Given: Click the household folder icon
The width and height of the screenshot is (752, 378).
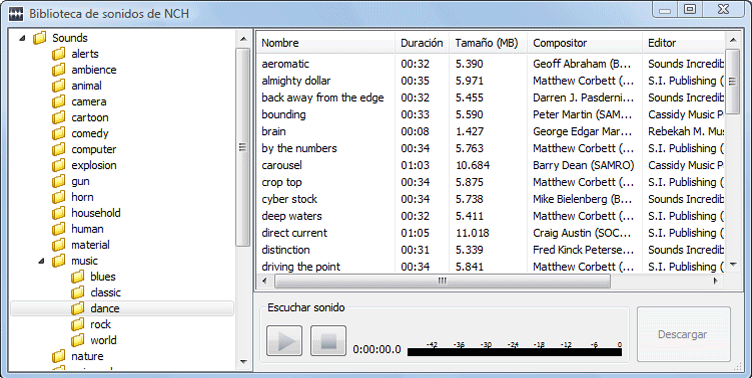Looking at the screenshot, I should coord(59,213).
